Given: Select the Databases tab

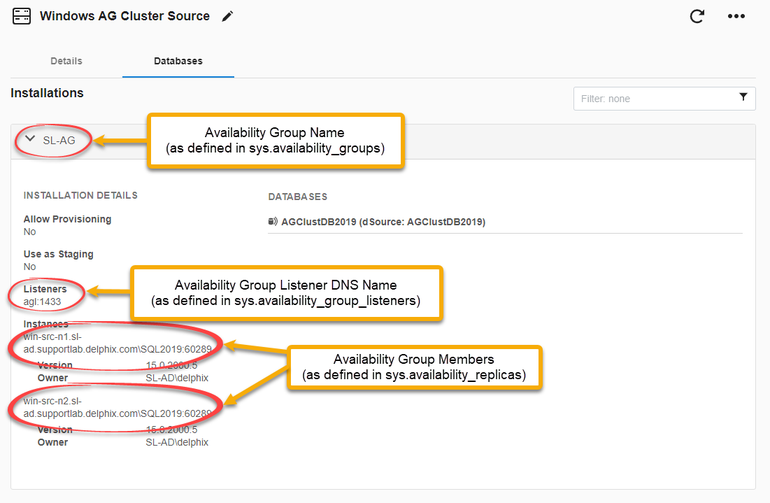Looking at the screenshot, I should click(x=178, y=61).
